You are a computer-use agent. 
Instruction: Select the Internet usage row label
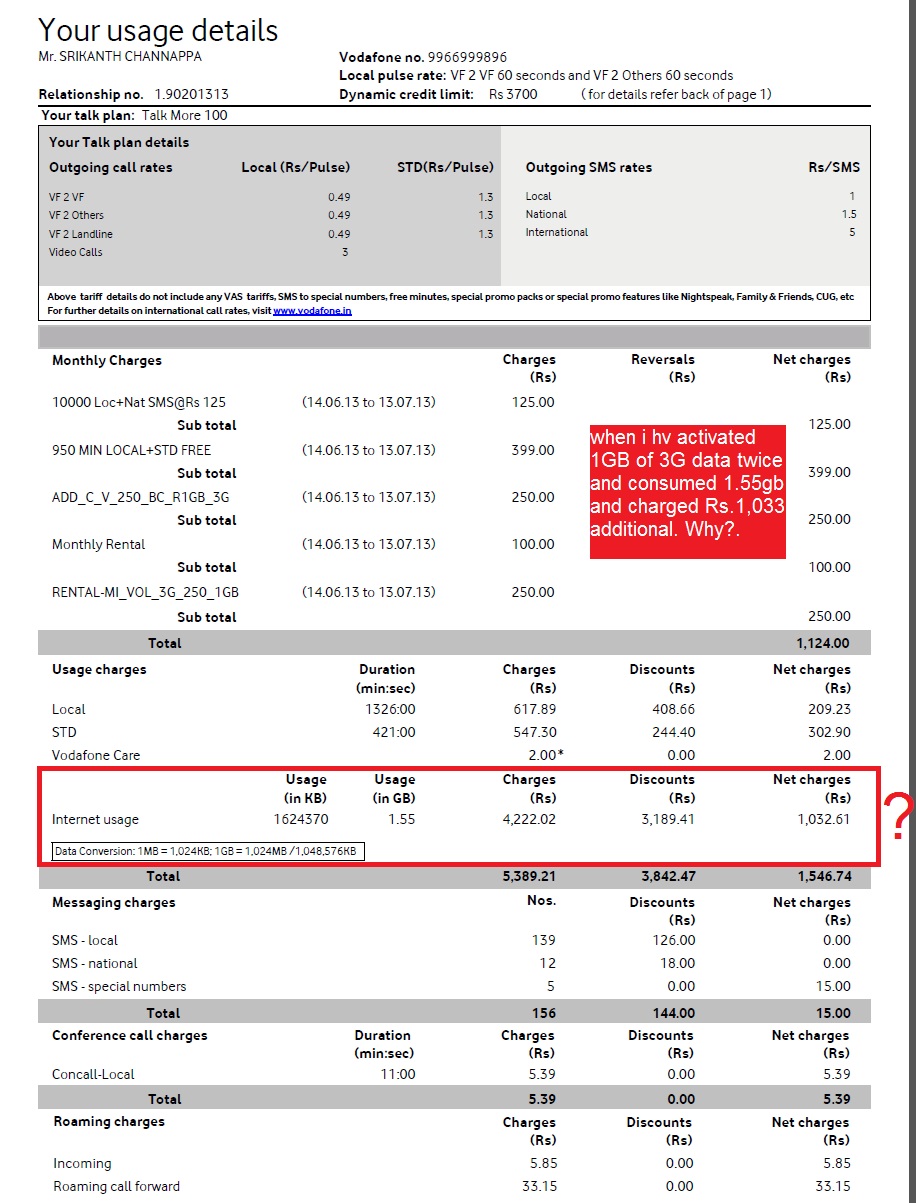[x=95, y=819]
